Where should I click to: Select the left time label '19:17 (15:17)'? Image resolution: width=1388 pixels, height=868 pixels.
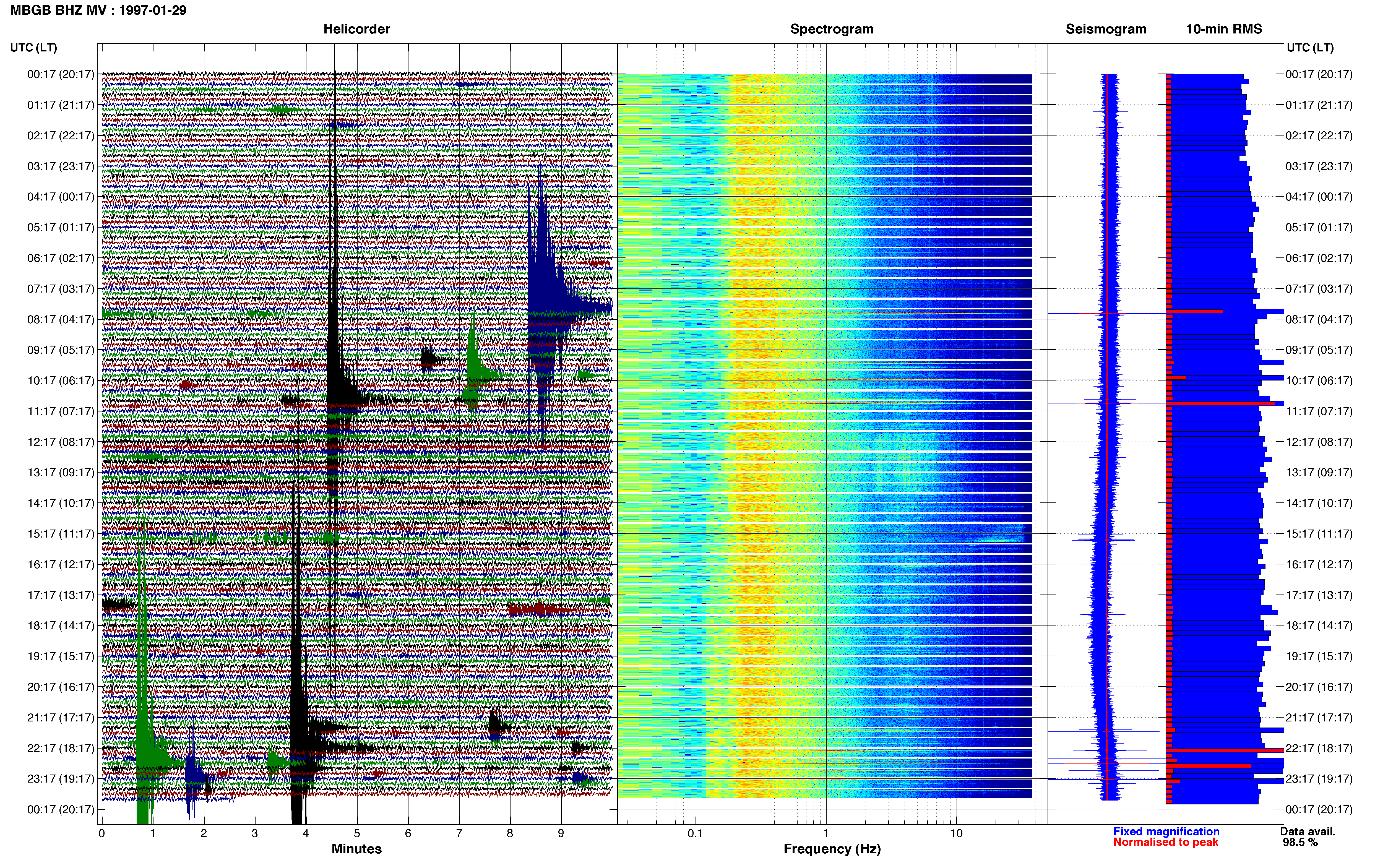(61, 656)
